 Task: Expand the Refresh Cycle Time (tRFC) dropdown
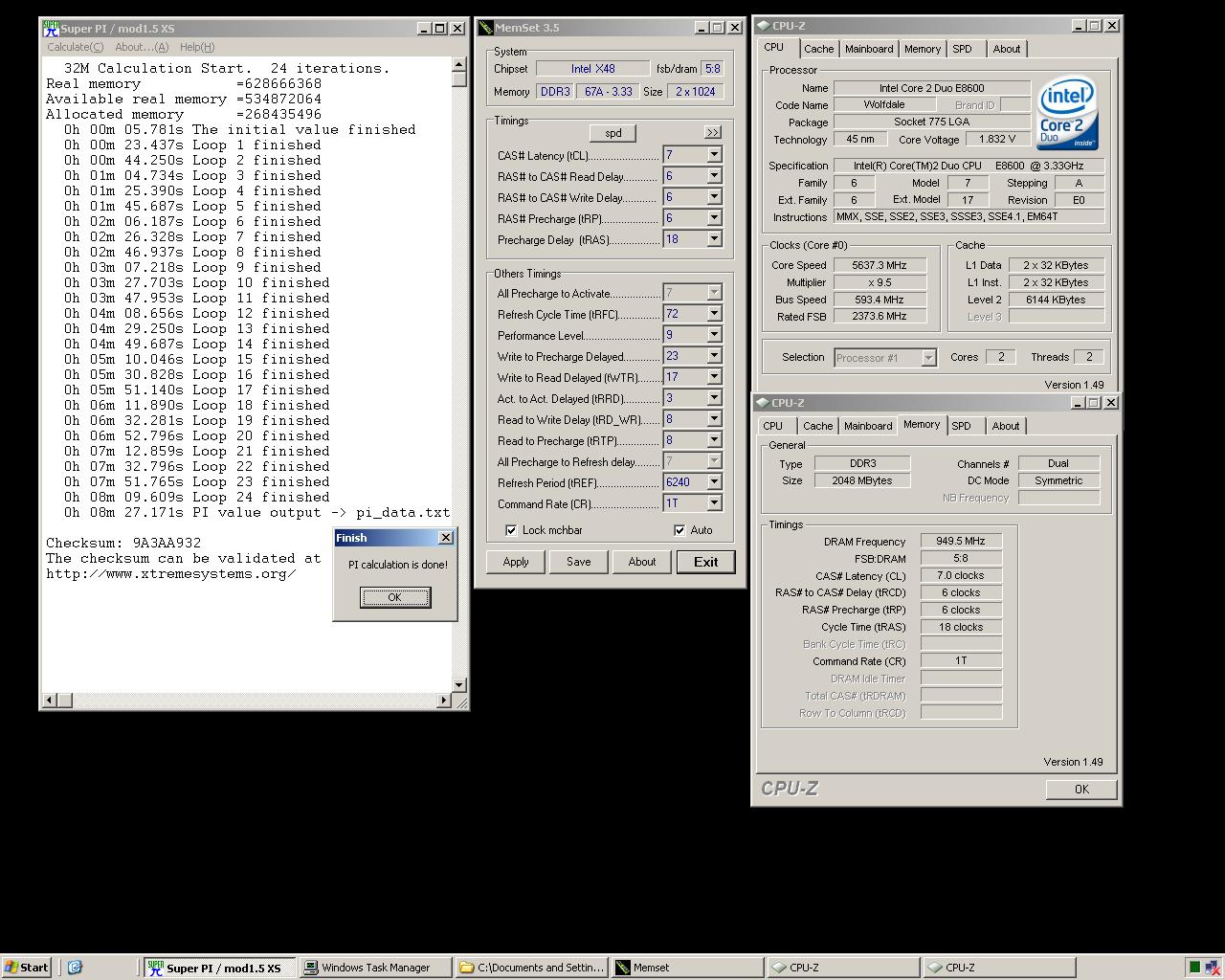click(714, 314)
